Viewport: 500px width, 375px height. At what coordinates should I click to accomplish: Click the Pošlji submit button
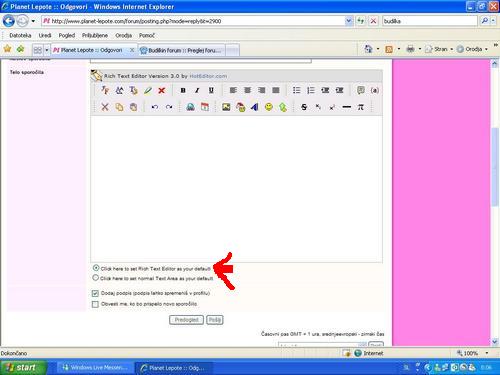pos(215,320)
